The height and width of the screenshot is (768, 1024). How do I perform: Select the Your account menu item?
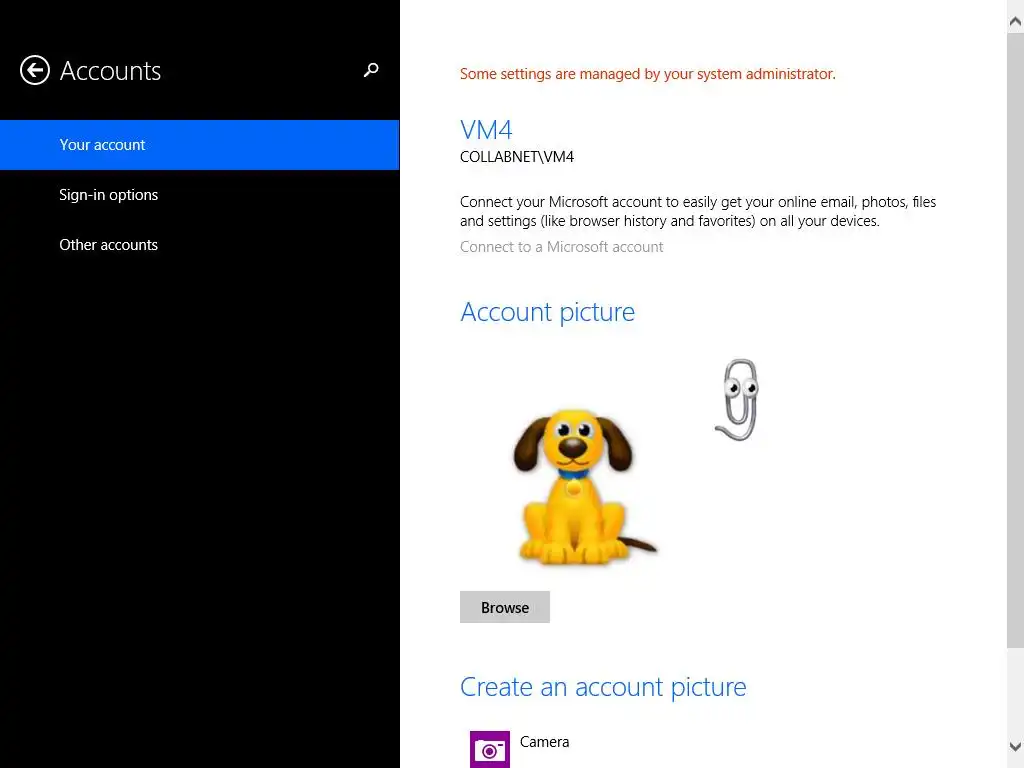click(199, 144)
